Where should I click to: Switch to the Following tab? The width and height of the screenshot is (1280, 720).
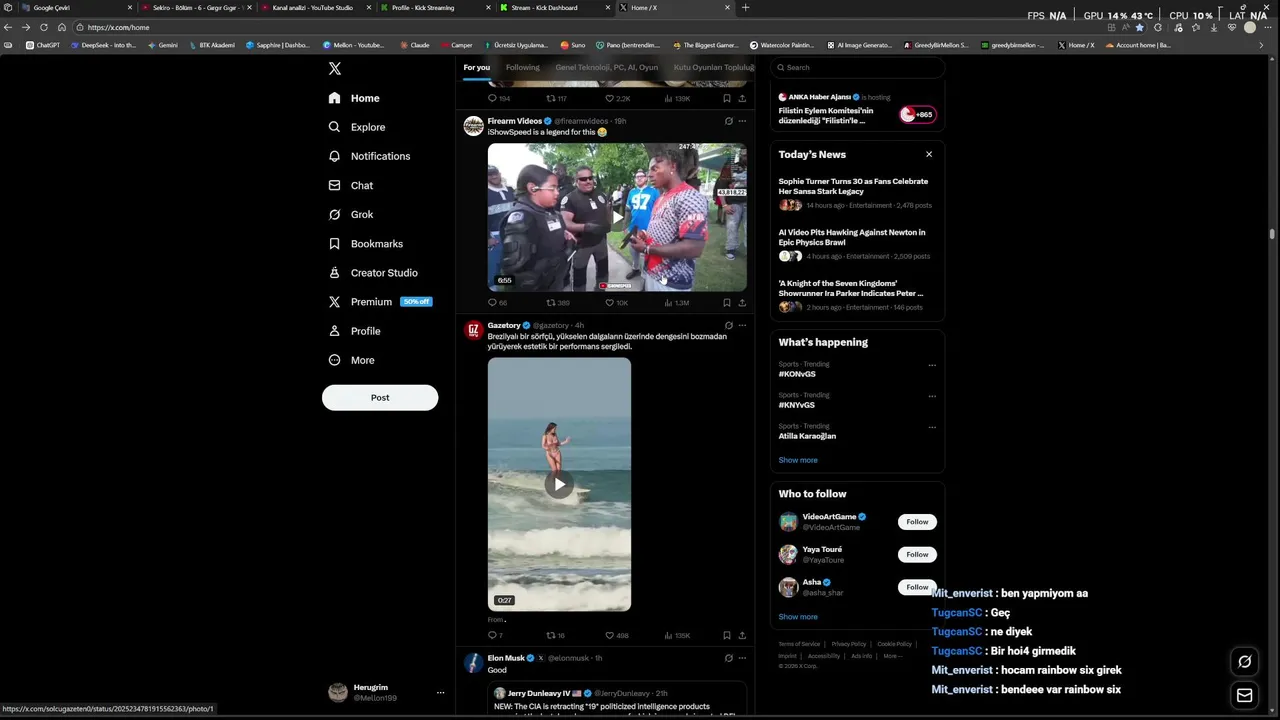pyautogui.click(x=522, y=67)
